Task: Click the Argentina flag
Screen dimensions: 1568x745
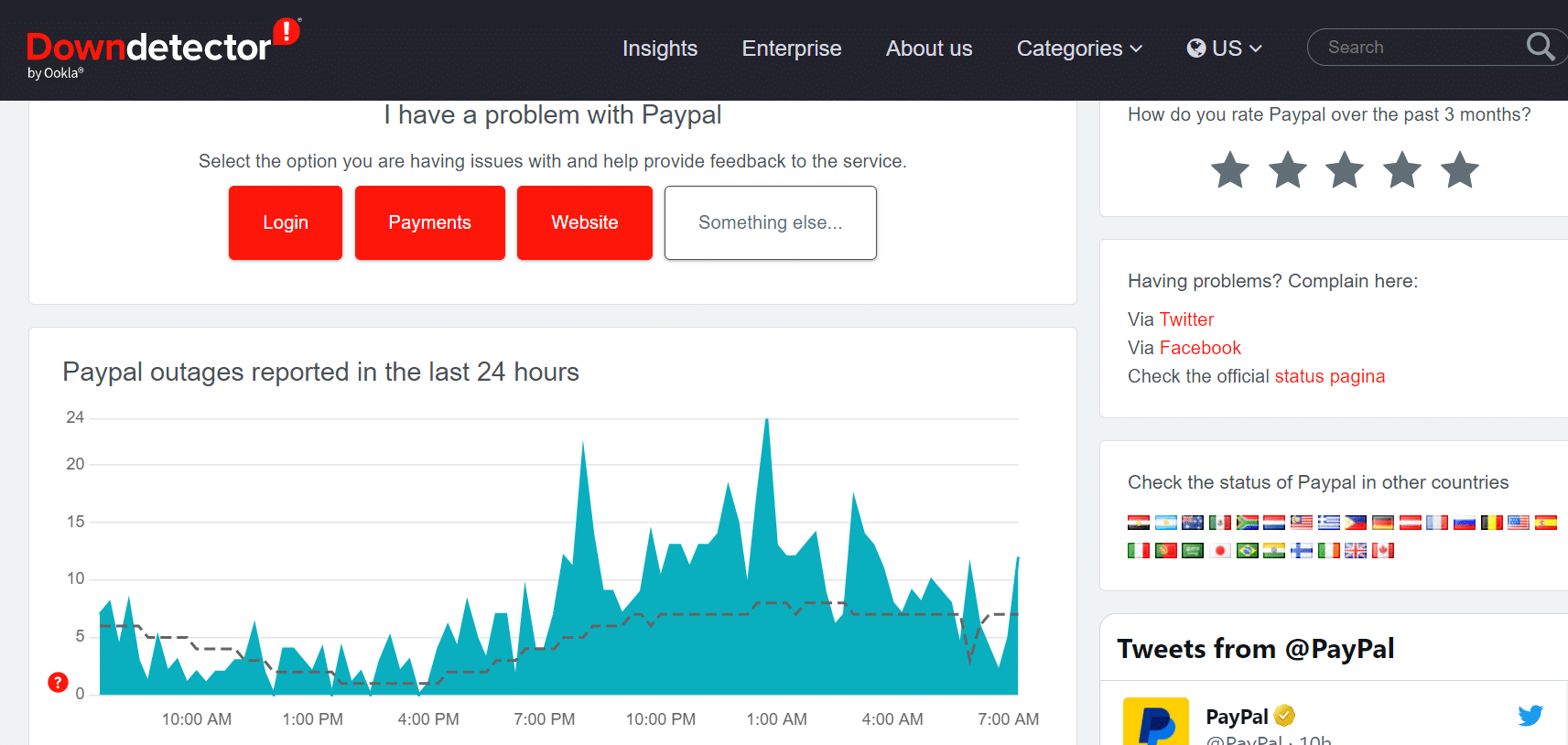Action: 1166,523
